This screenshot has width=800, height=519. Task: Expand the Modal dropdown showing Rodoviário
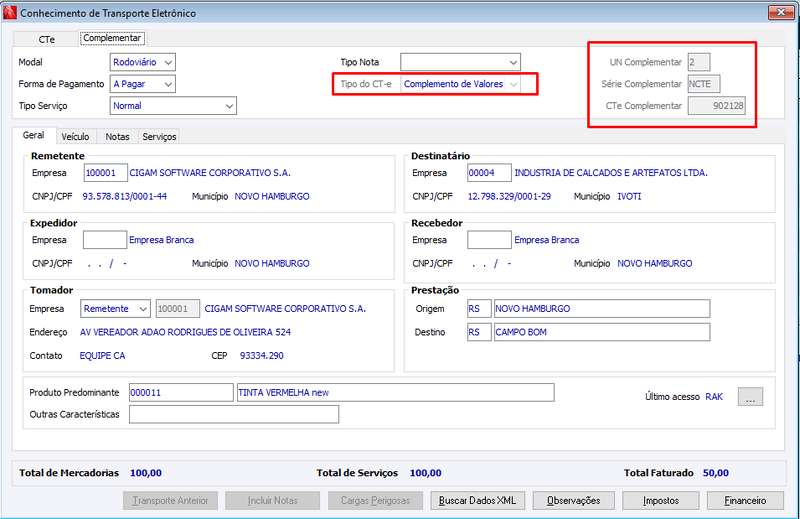[x=143, y=62]
